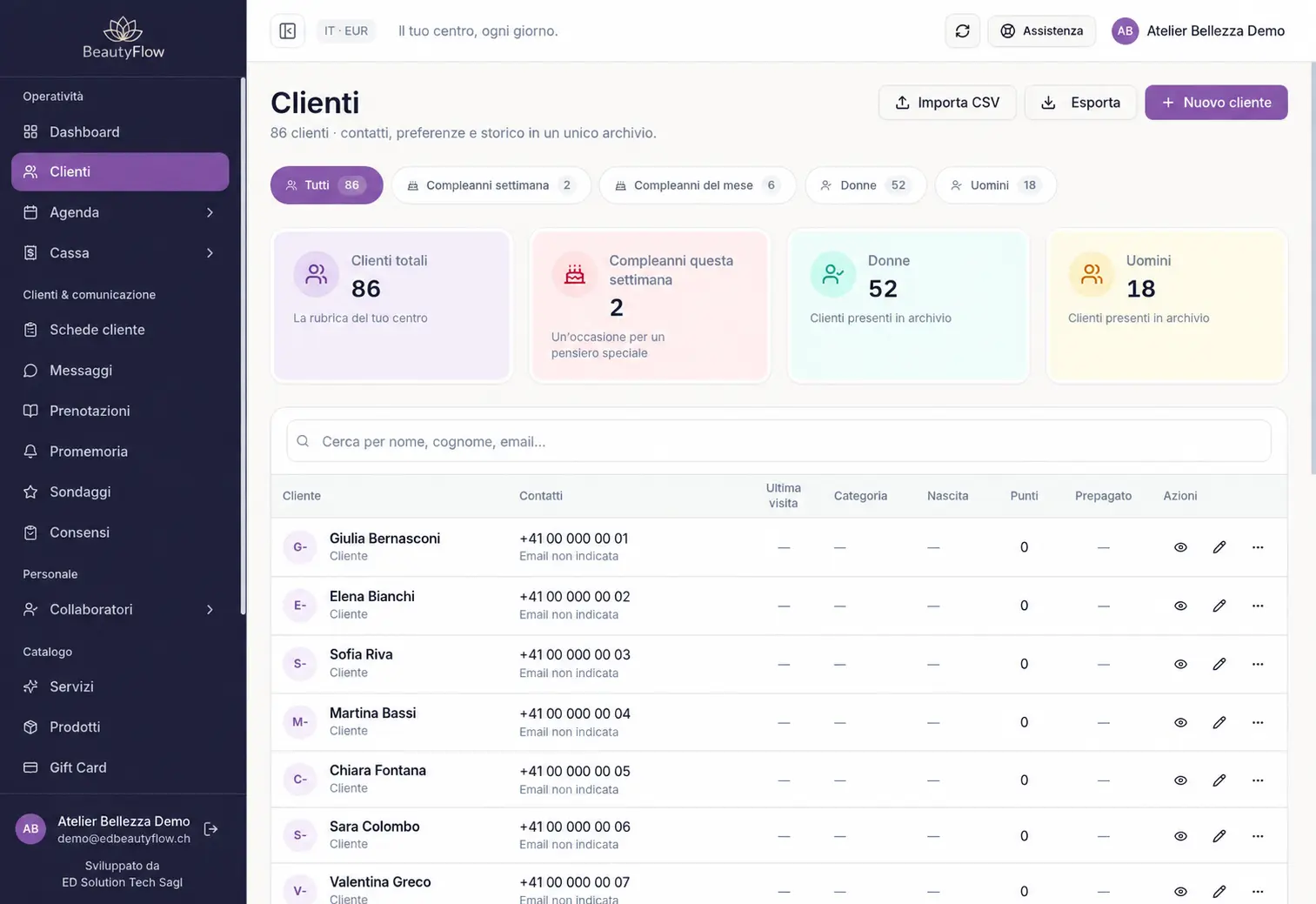Select the Compleanni settimana filter

pos(491,185)
